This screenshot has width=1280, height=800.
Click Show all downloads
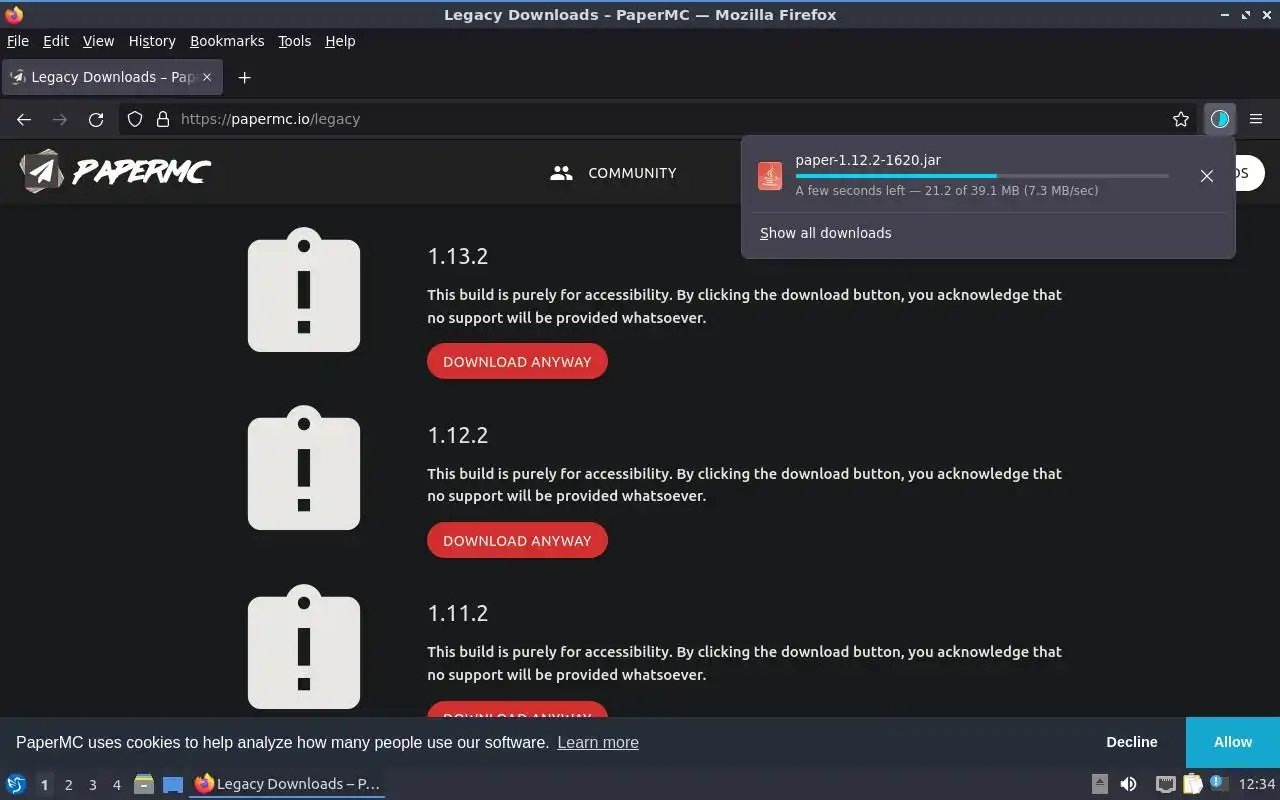tap(825, 233)
